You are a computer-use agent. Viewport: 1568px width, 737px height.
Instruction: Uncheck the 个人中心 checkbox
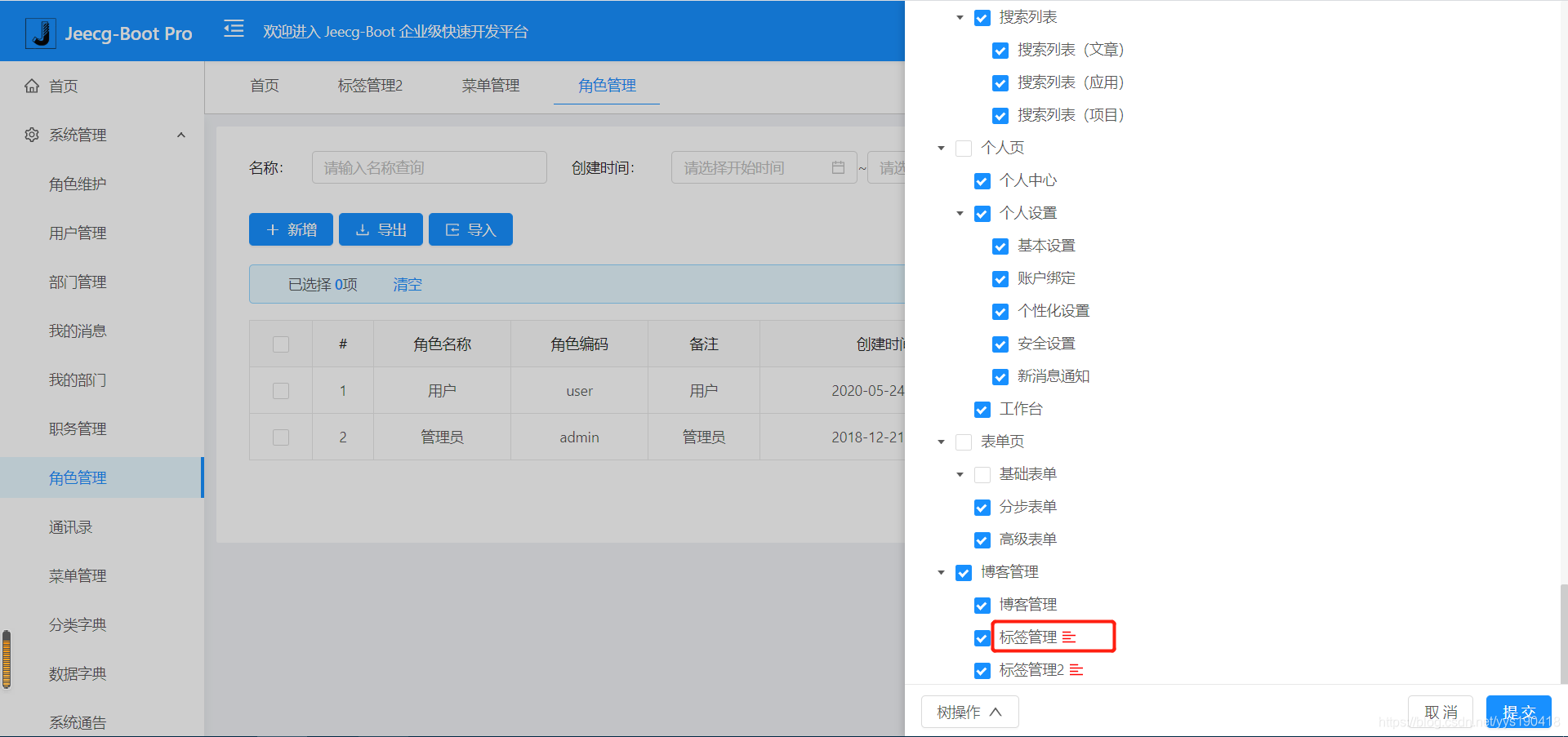tap(982, 181)
